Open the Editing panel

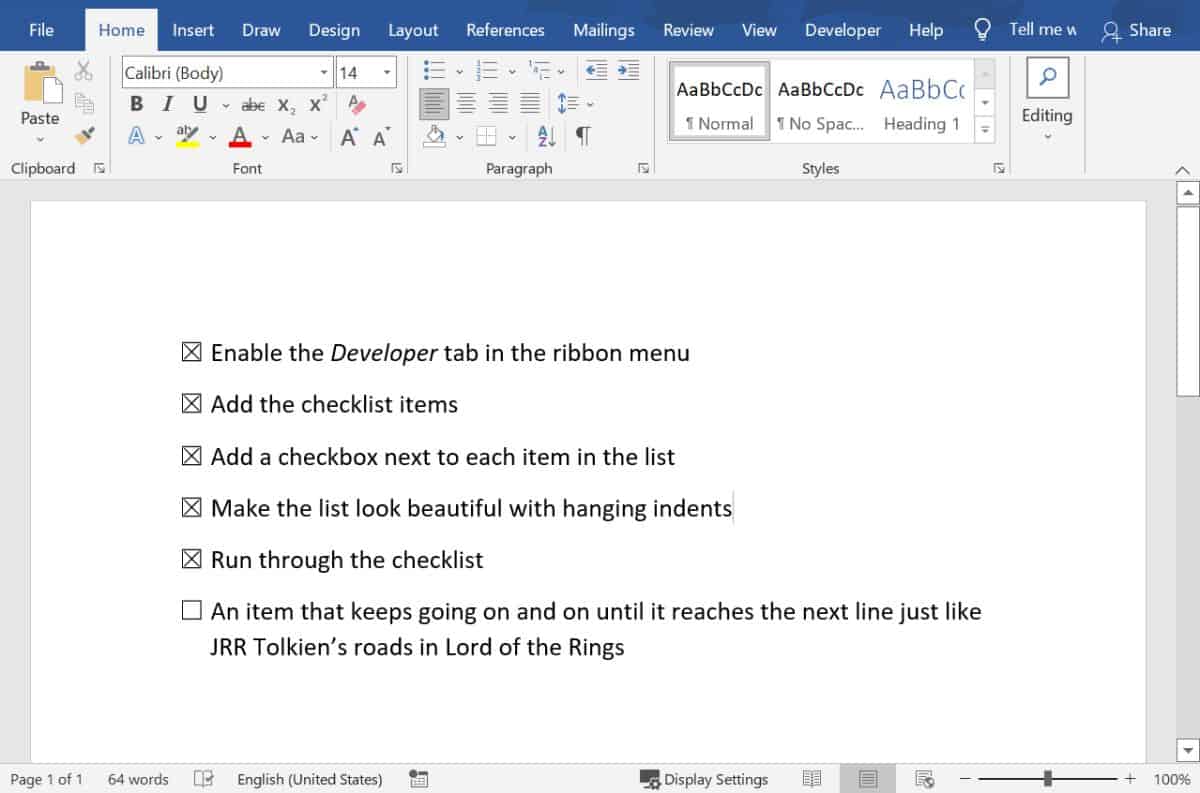(1046, 97)
